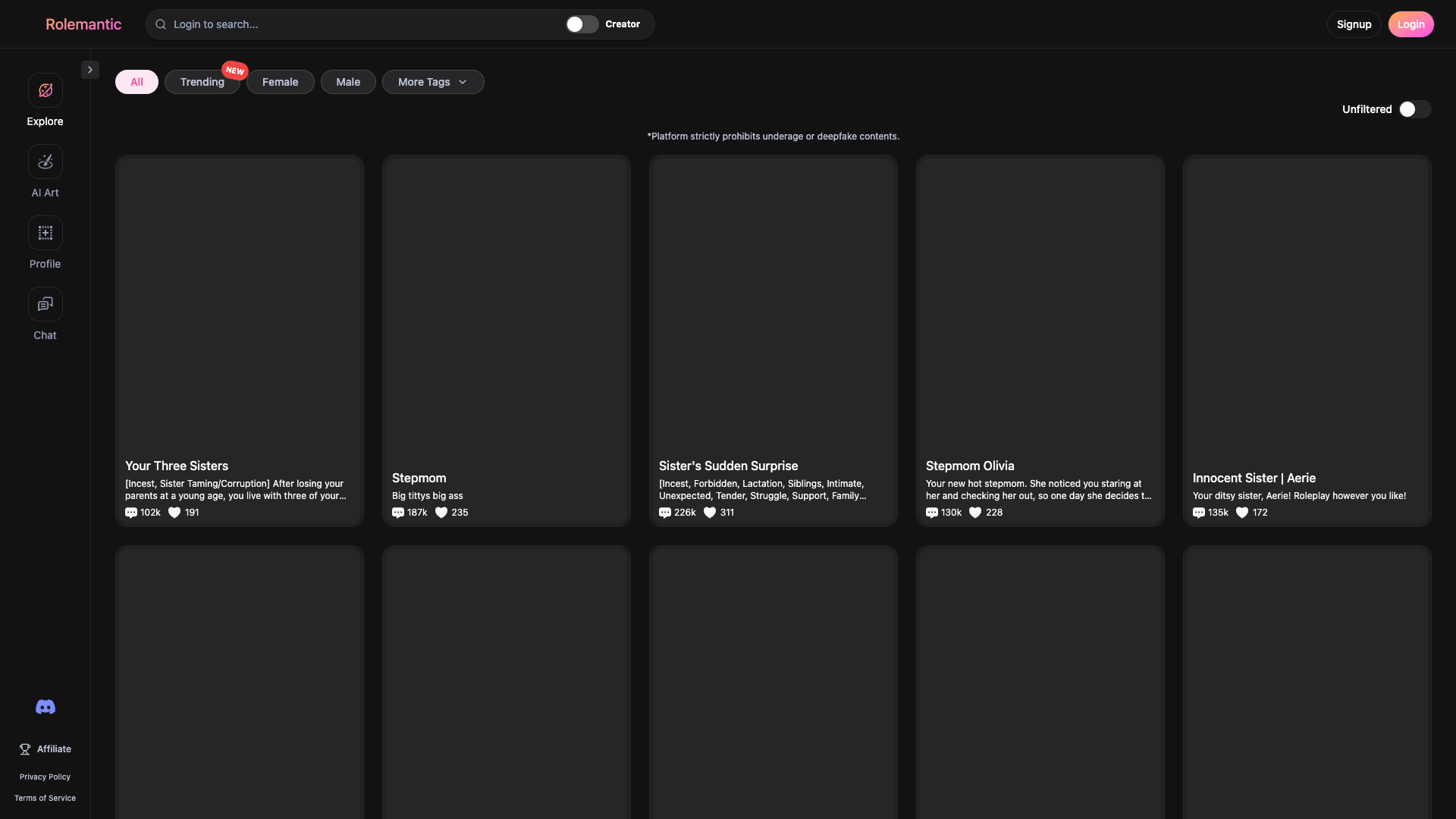Select the Trending tab

(x=202, y=82)
